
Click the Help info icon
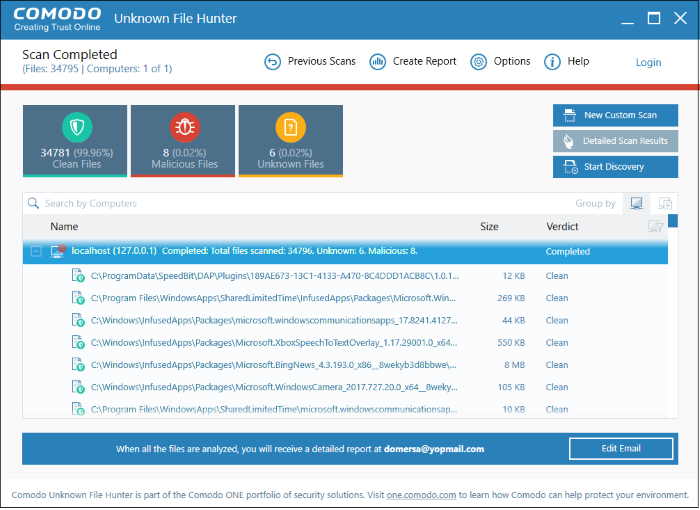[552, 62]
